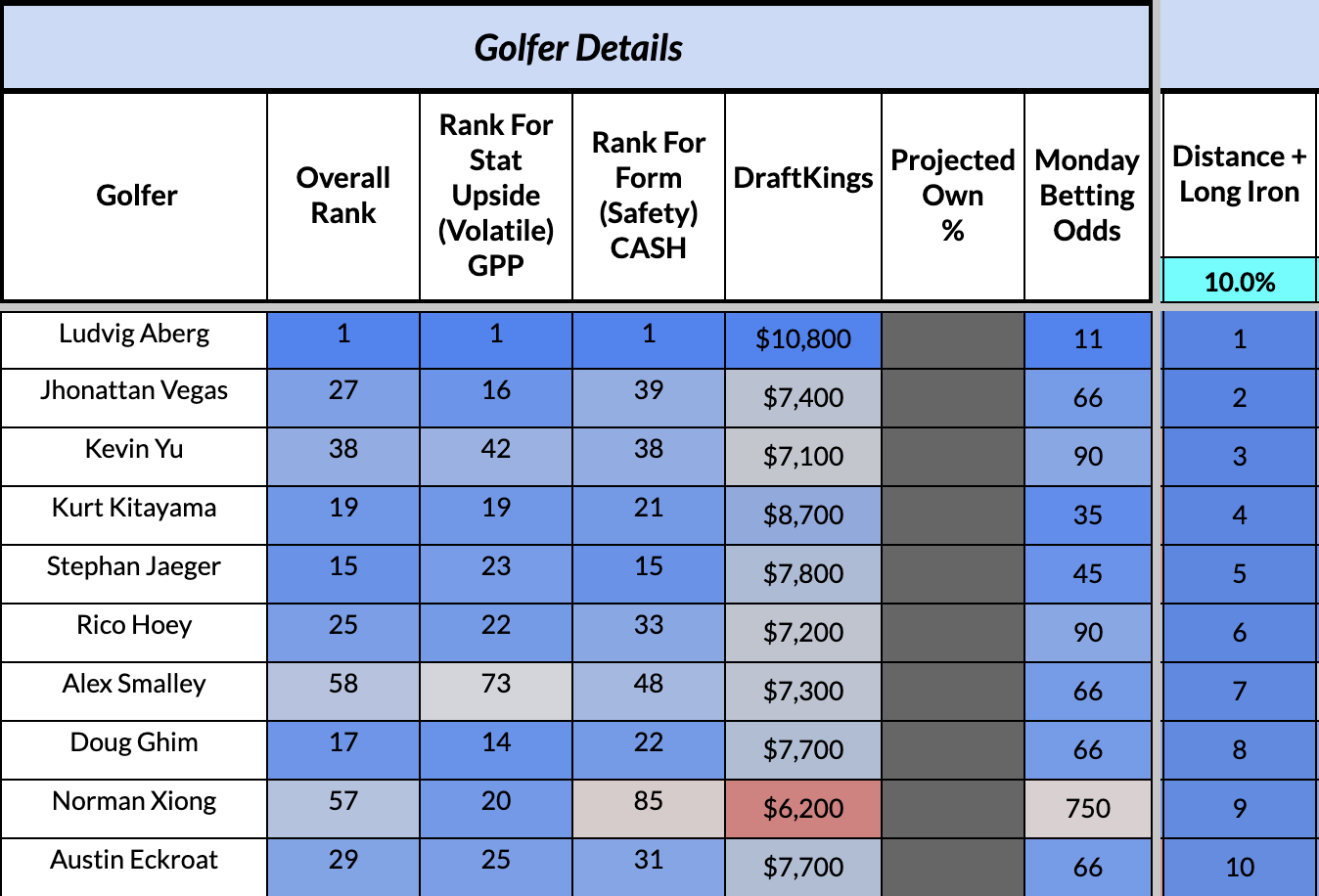Select the Golfer column header

click(x=136, y=196)
